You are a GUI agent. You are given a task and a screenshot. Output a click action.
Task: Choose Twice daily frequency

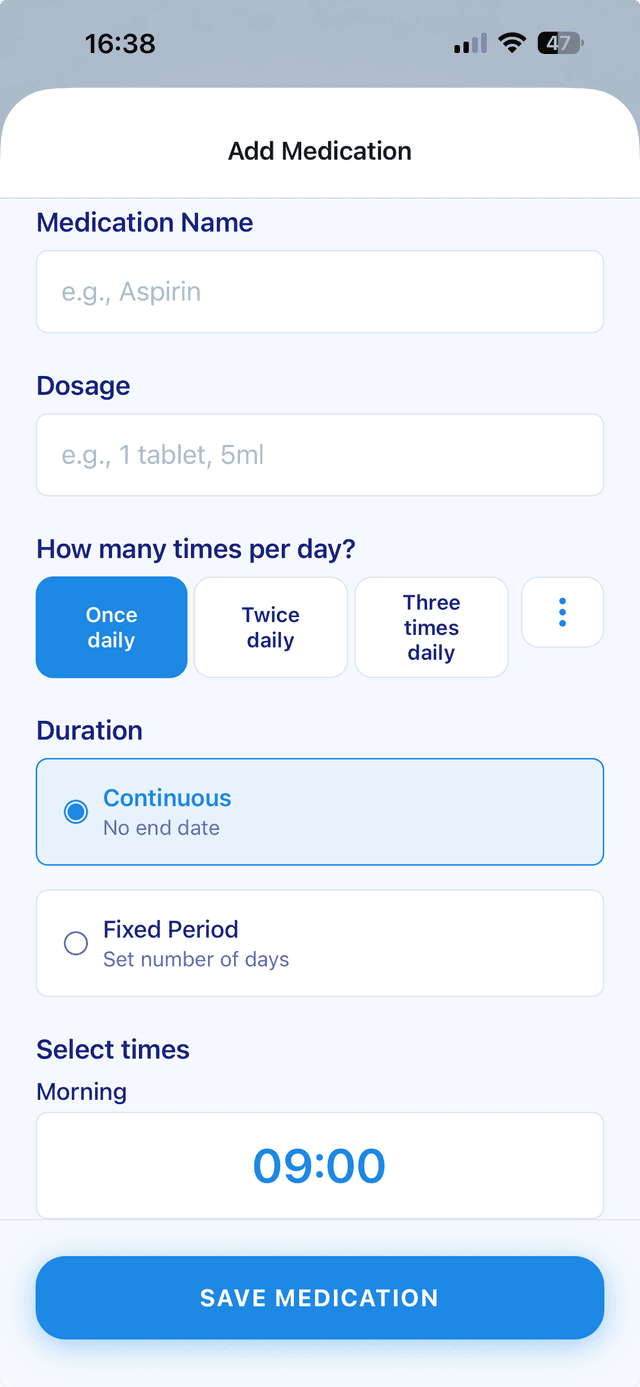click(x=270, y=627)
